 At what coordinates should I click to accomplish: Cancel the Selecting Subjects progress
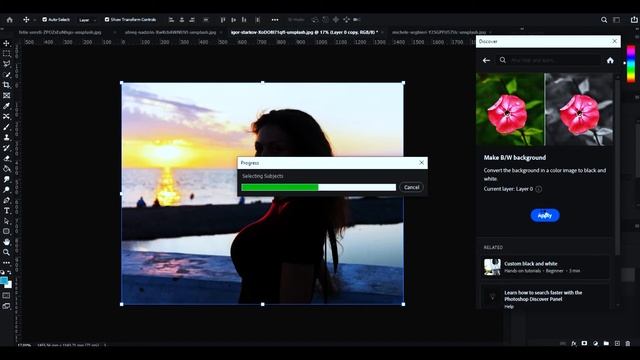[x=411, y=187]
